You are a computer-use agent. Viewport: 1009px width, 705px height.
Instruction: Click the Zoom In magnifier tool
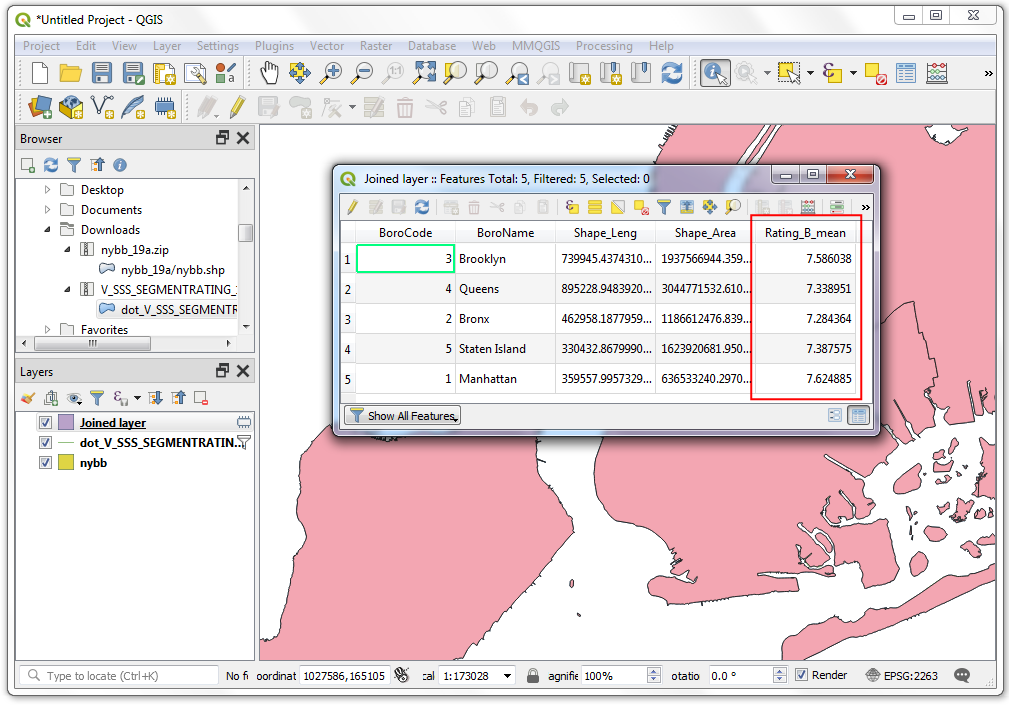[331, 73]
